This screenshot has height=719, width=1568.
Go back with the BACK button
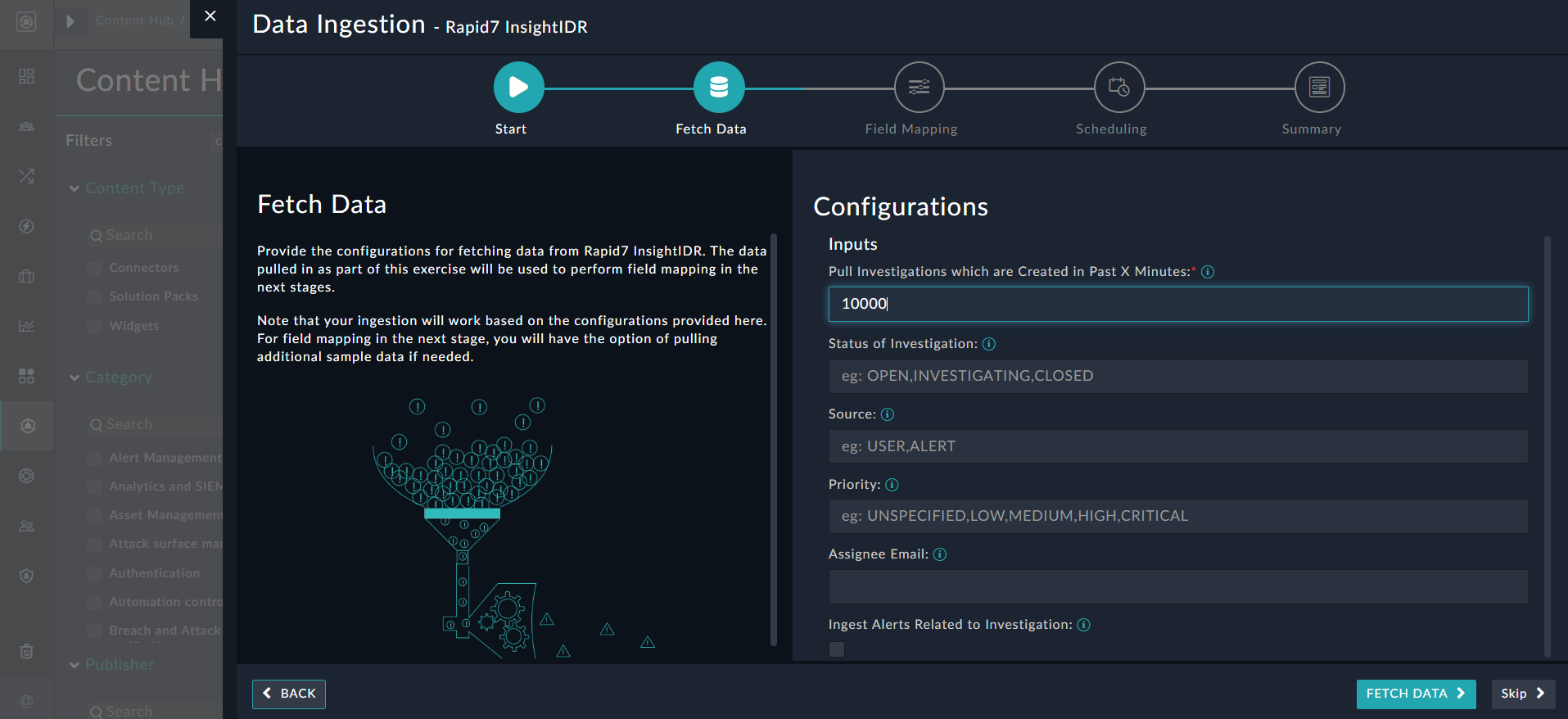[x=289, y=694]
